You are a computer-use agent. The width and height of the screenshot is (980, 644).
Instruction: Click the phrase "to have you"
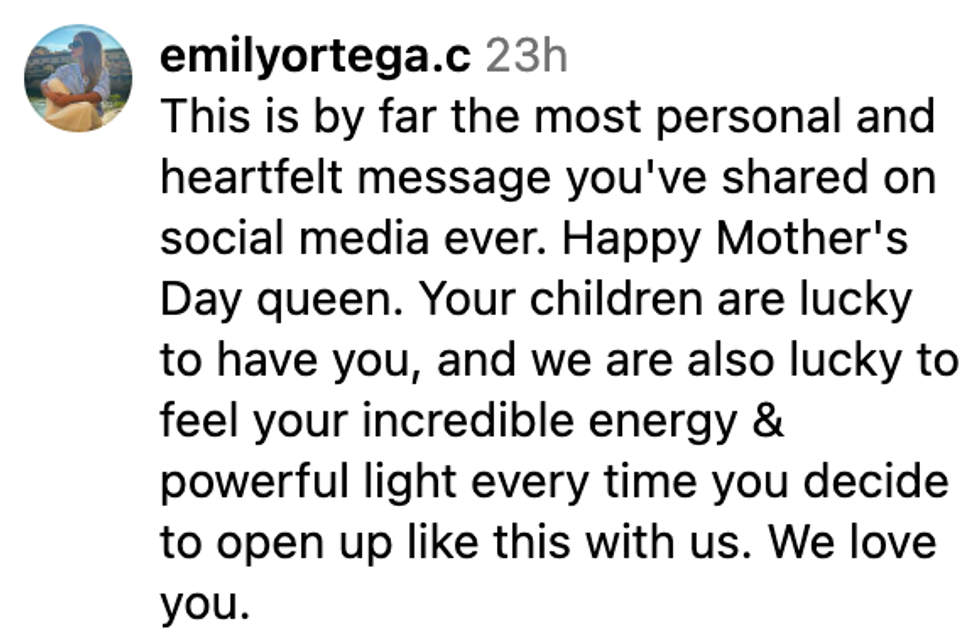coord(286,362)
